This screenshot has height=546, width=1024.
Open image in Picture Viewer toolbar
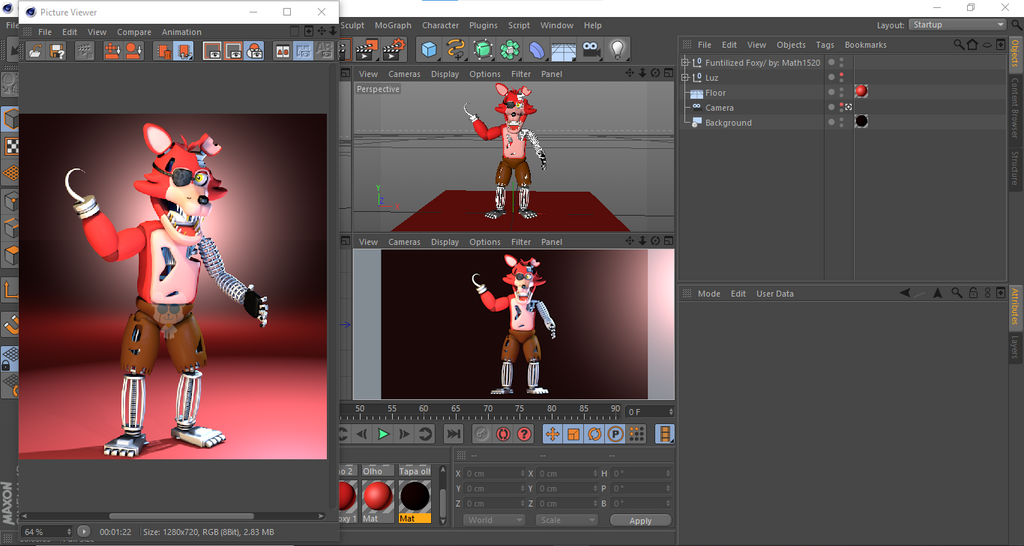(x=35, y=51)
